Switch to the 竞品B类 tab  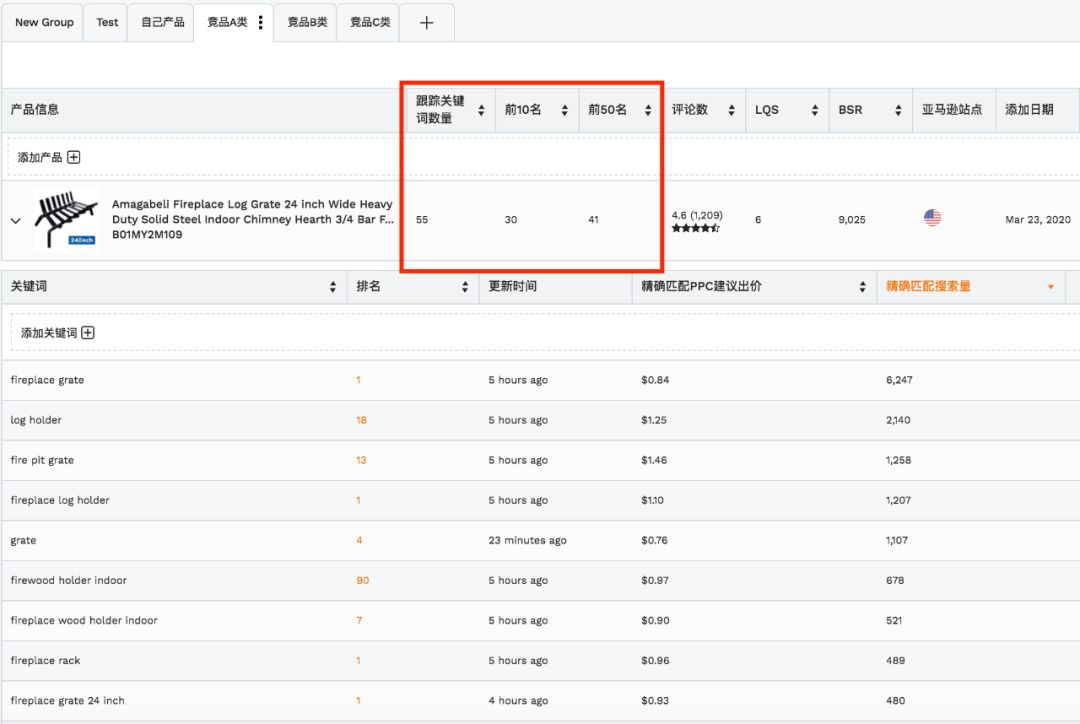click(307, 22)
